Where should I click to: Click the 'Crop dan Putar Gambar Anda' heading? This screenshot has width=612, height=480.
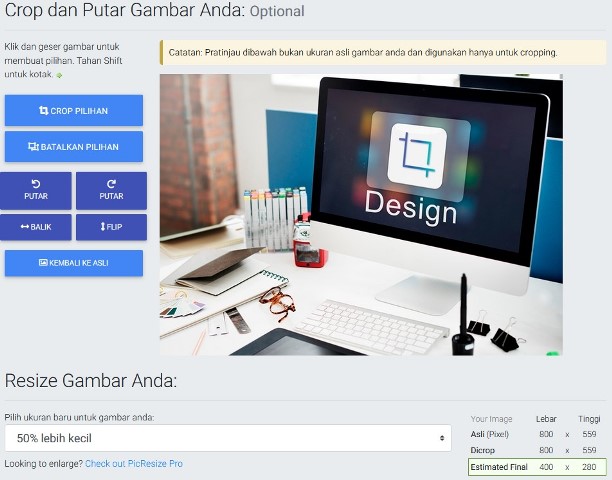click(x=125, y=10)
